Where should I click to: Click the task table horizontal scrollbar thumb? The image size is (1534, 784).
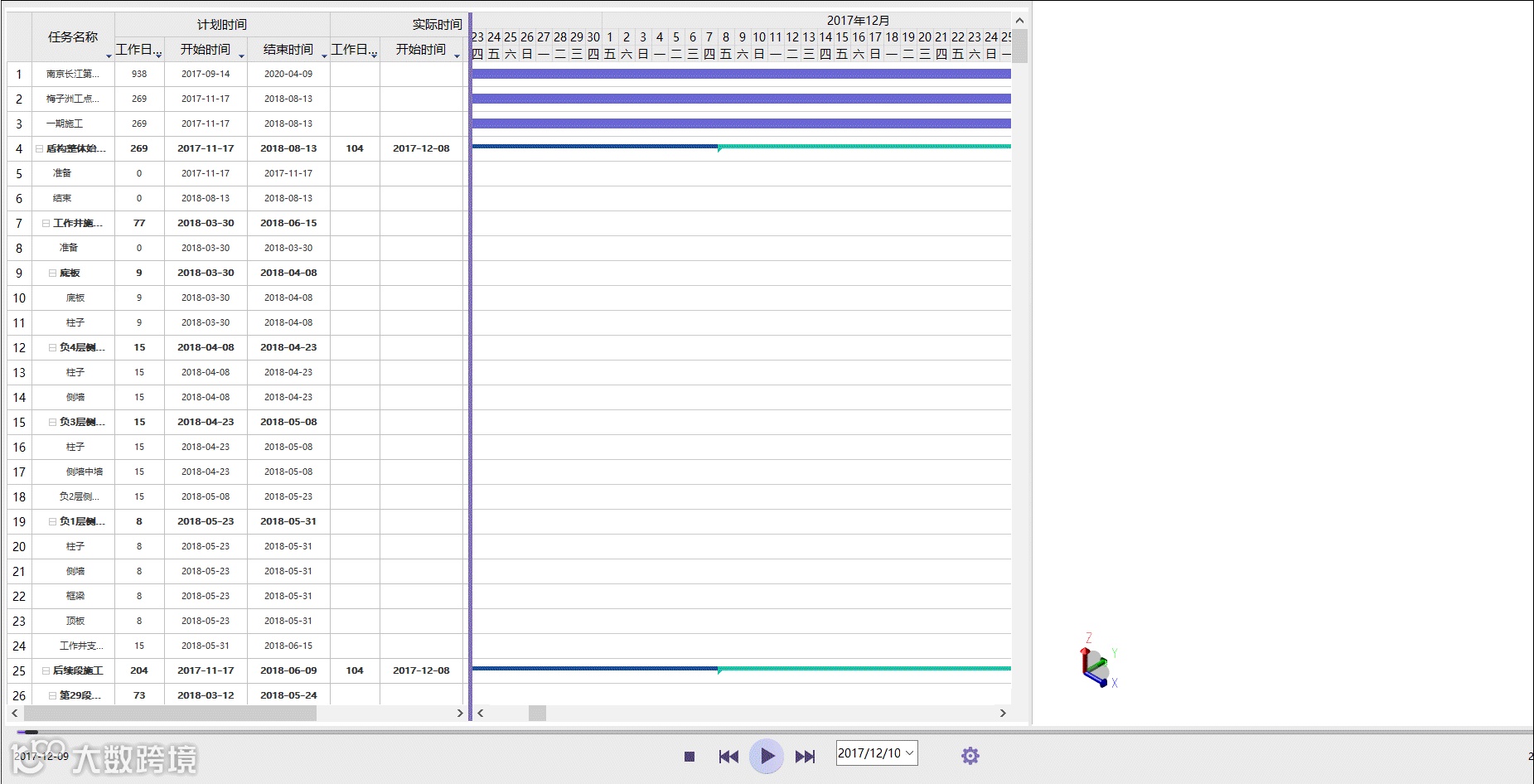[x=170, y=713]
